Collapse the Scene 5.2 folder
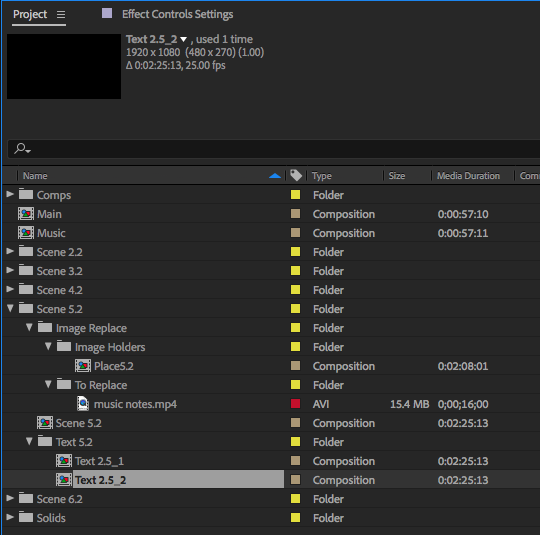540x535 pixels. click(10, 308)
